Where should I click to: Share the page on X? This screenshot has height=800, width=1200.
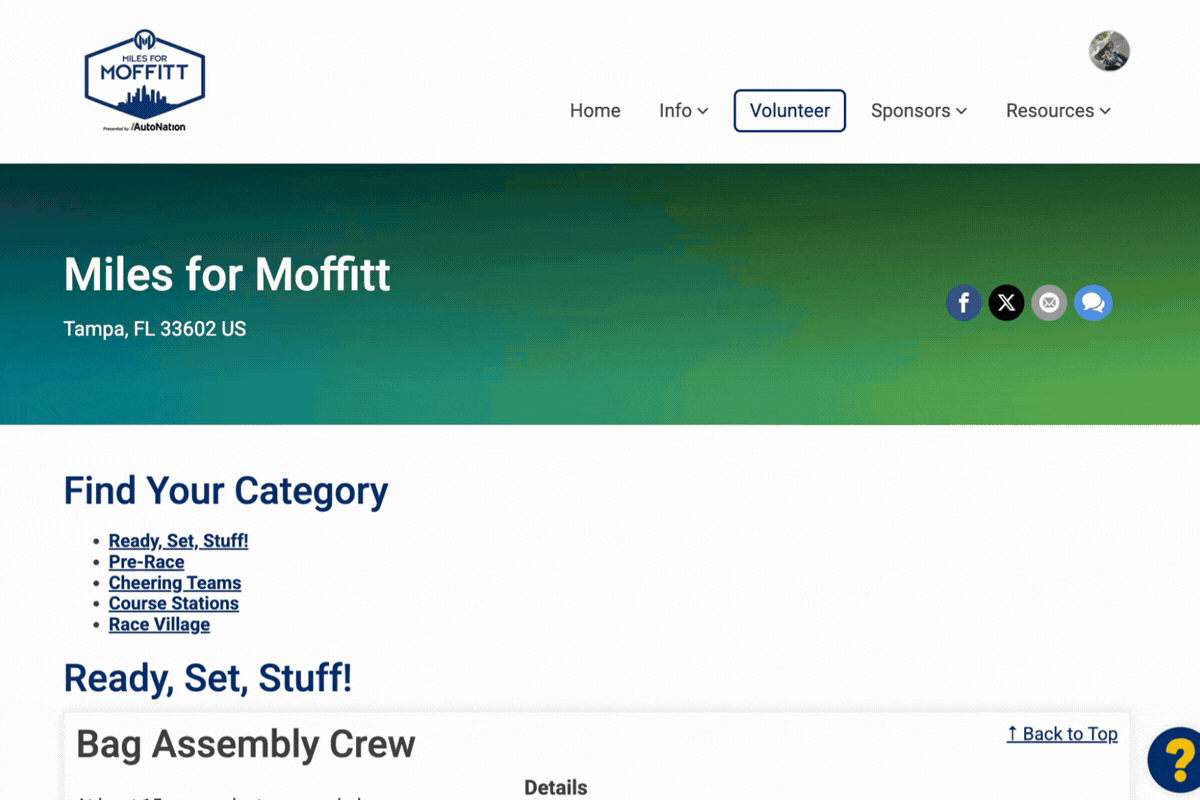[x=1006, y=302]
